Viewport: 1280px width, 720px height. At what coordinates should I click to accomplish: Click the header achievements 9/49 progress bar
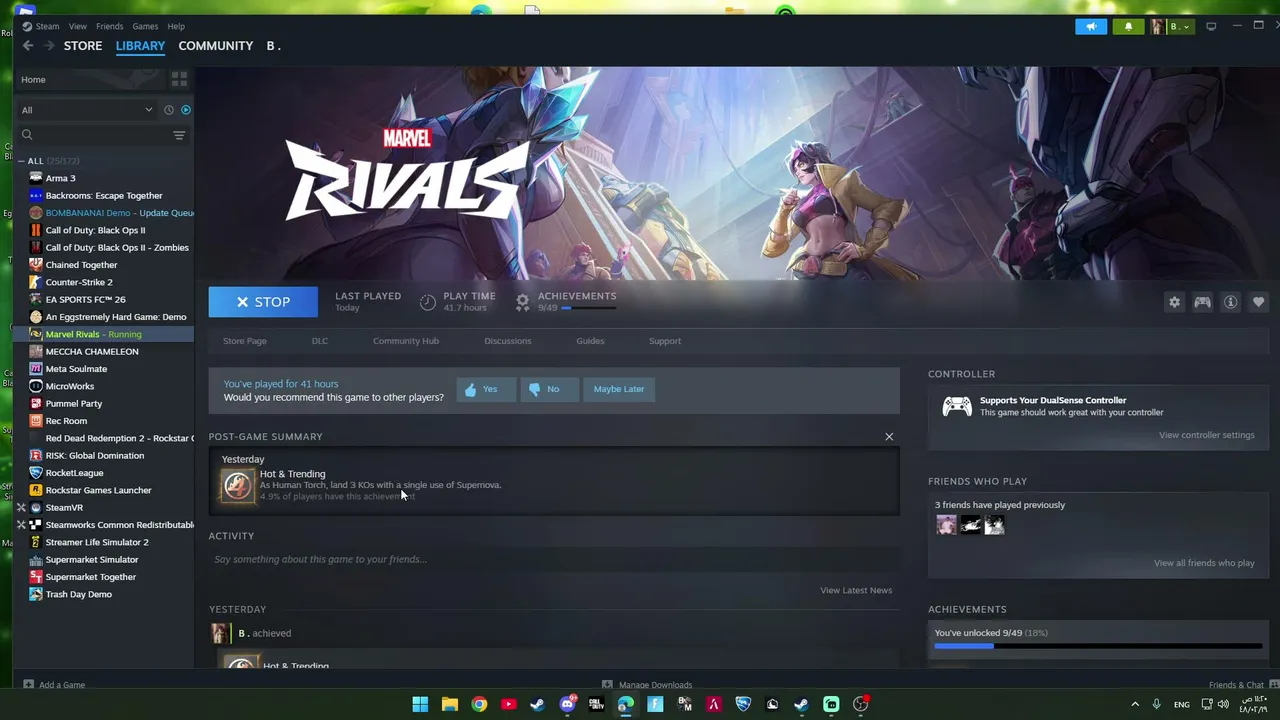(x=589, y=308)
